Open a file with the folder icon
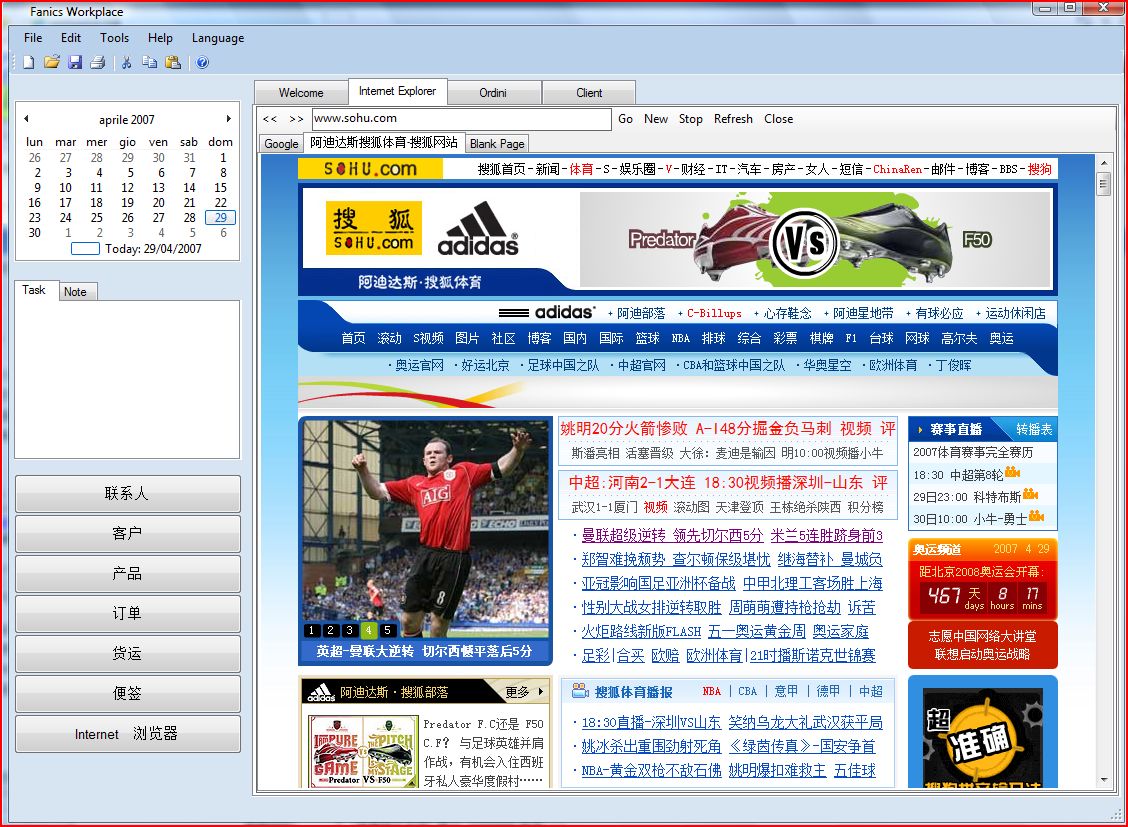Viewport: 1128px width, 827px height. pos(51,63)
